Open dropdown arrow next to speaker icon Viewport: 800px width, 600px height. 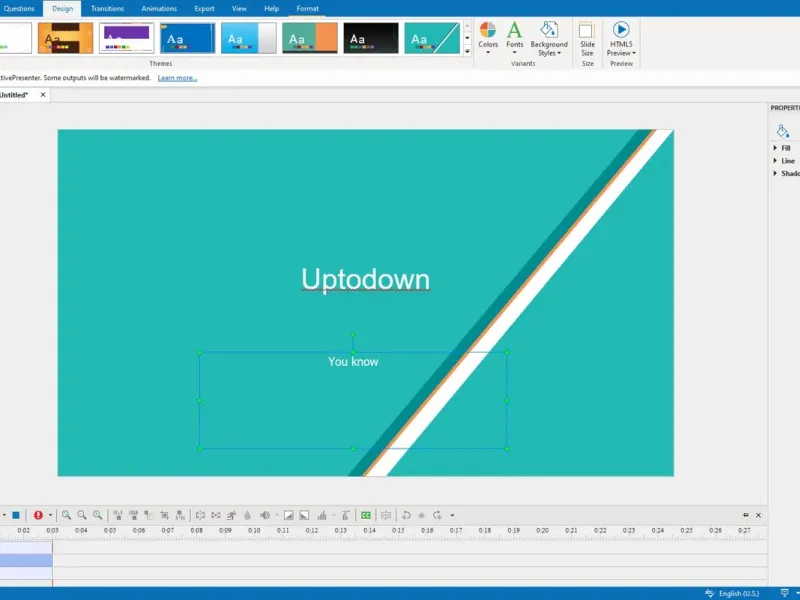click(x=277, y=515)
